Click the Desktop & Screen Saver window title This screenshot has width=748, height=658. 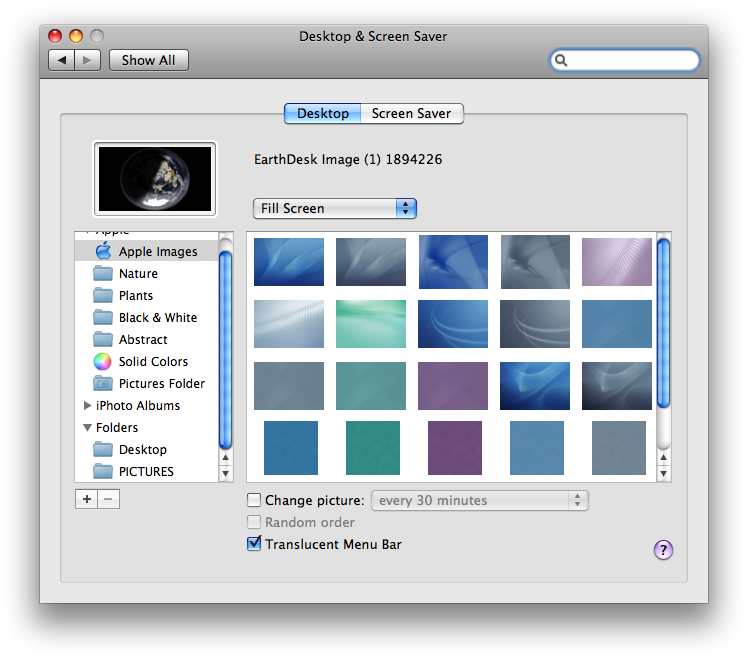pos(373,36)
